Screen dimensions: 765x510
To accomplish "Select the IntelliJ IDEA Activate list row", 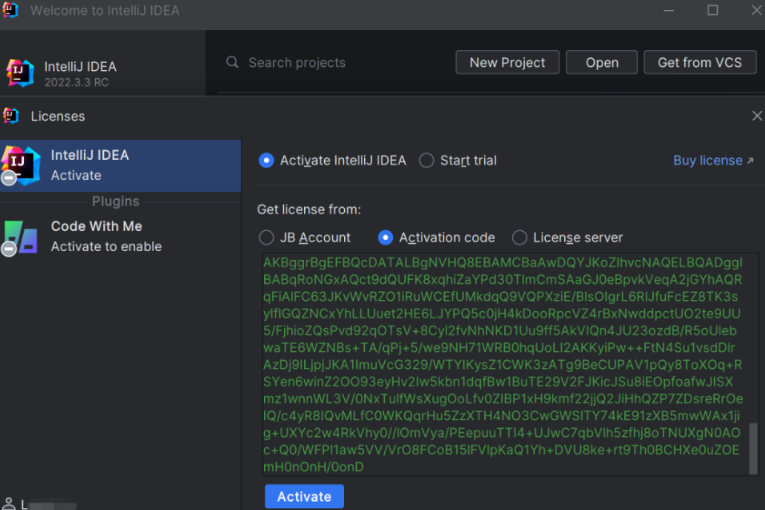I will (x=121, y=165).
